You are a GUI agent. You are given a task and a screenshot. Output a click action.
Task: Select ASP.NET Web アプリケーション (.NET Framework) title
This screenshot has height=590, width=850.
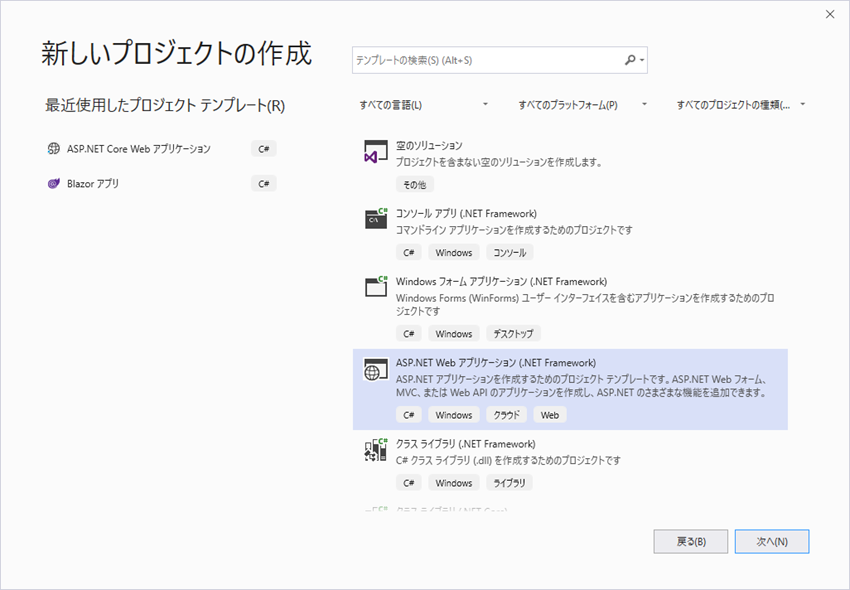(496, 363)
